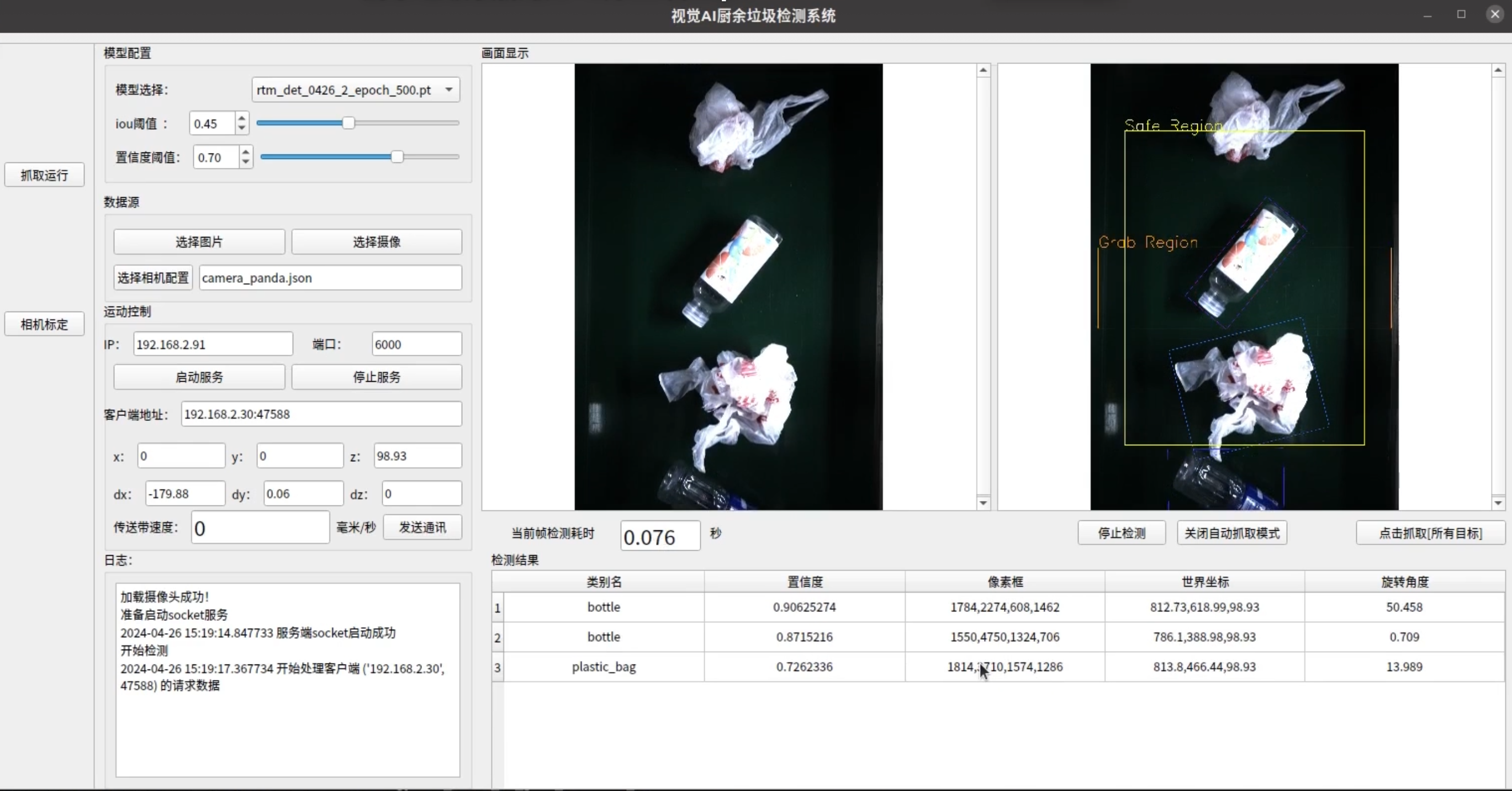The image size is (1512, 791).
Task: Open 相机标定 camera calibration
Action: click(44, 324)
